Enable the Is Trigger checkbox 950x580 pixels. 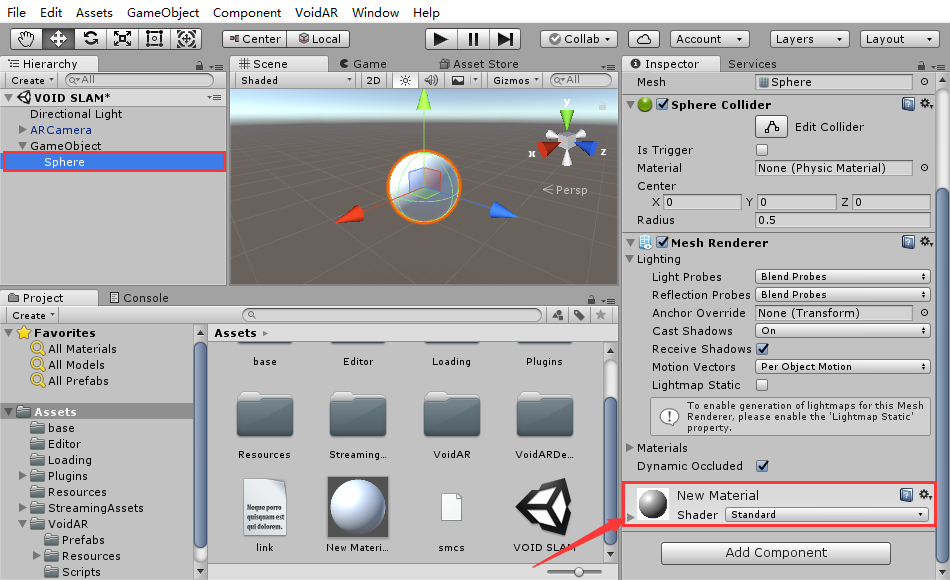pos(762,150)
